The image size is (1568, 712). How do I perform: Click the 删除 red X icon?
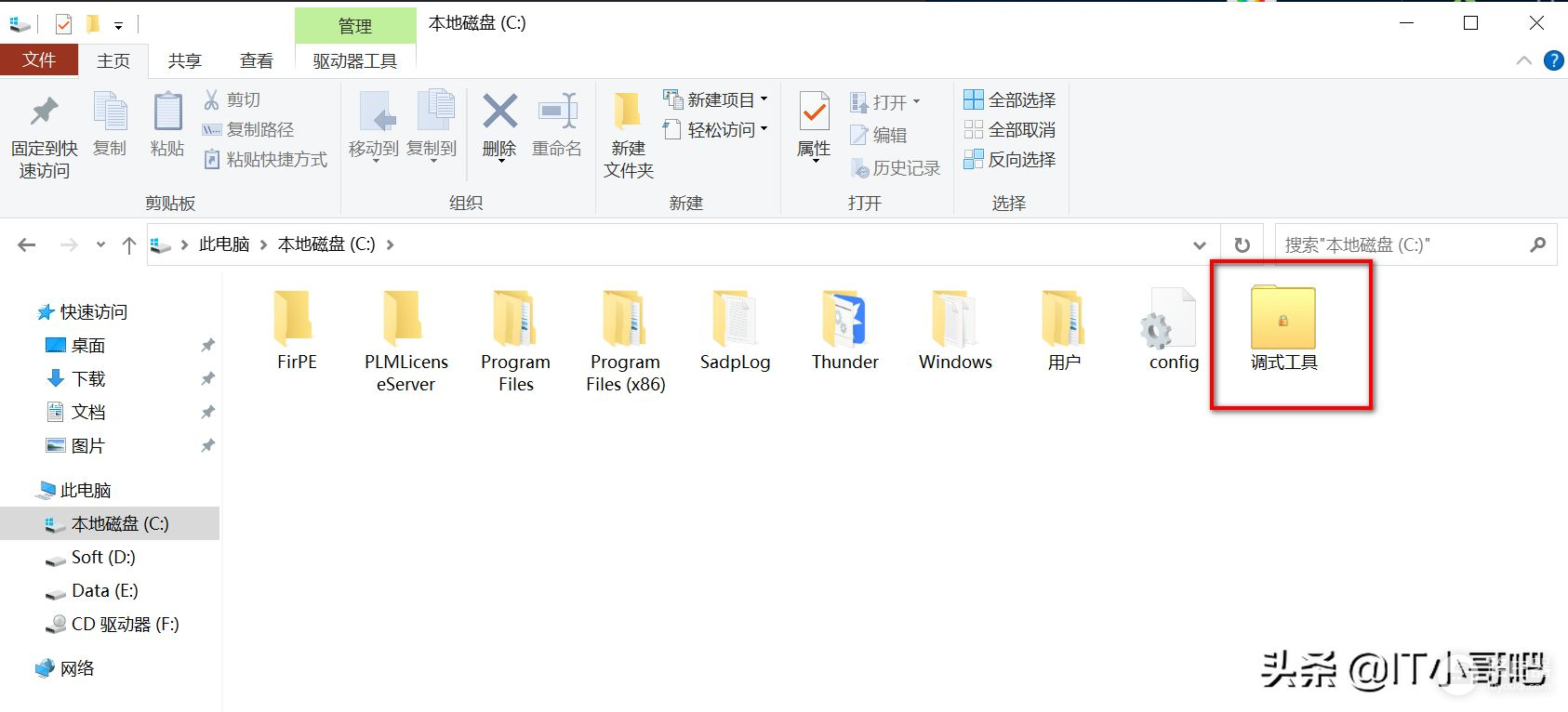pos(499,112)
